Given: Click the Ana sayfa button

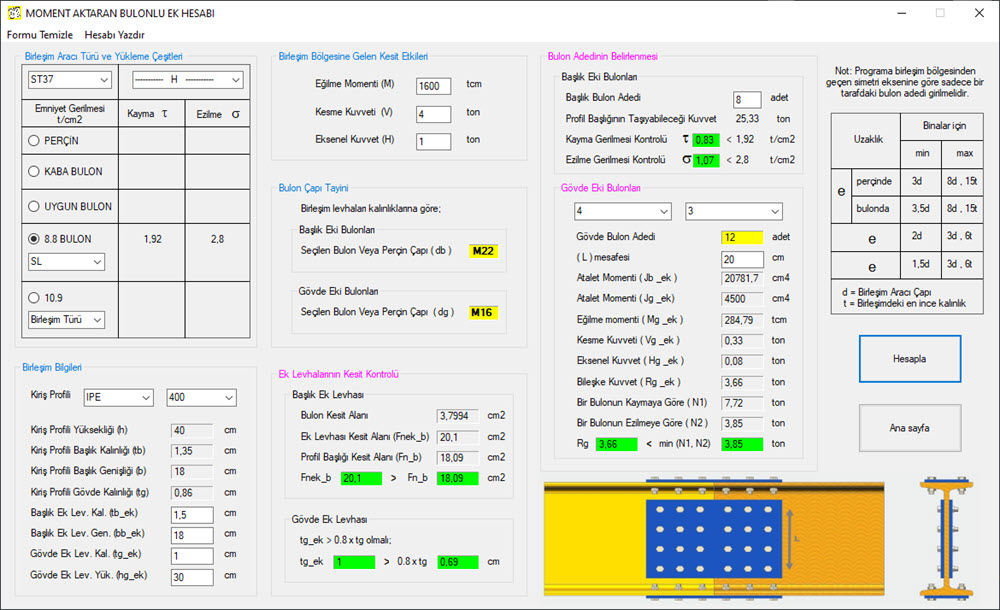Looking at the screenshot, I should (x=909, y=428).
